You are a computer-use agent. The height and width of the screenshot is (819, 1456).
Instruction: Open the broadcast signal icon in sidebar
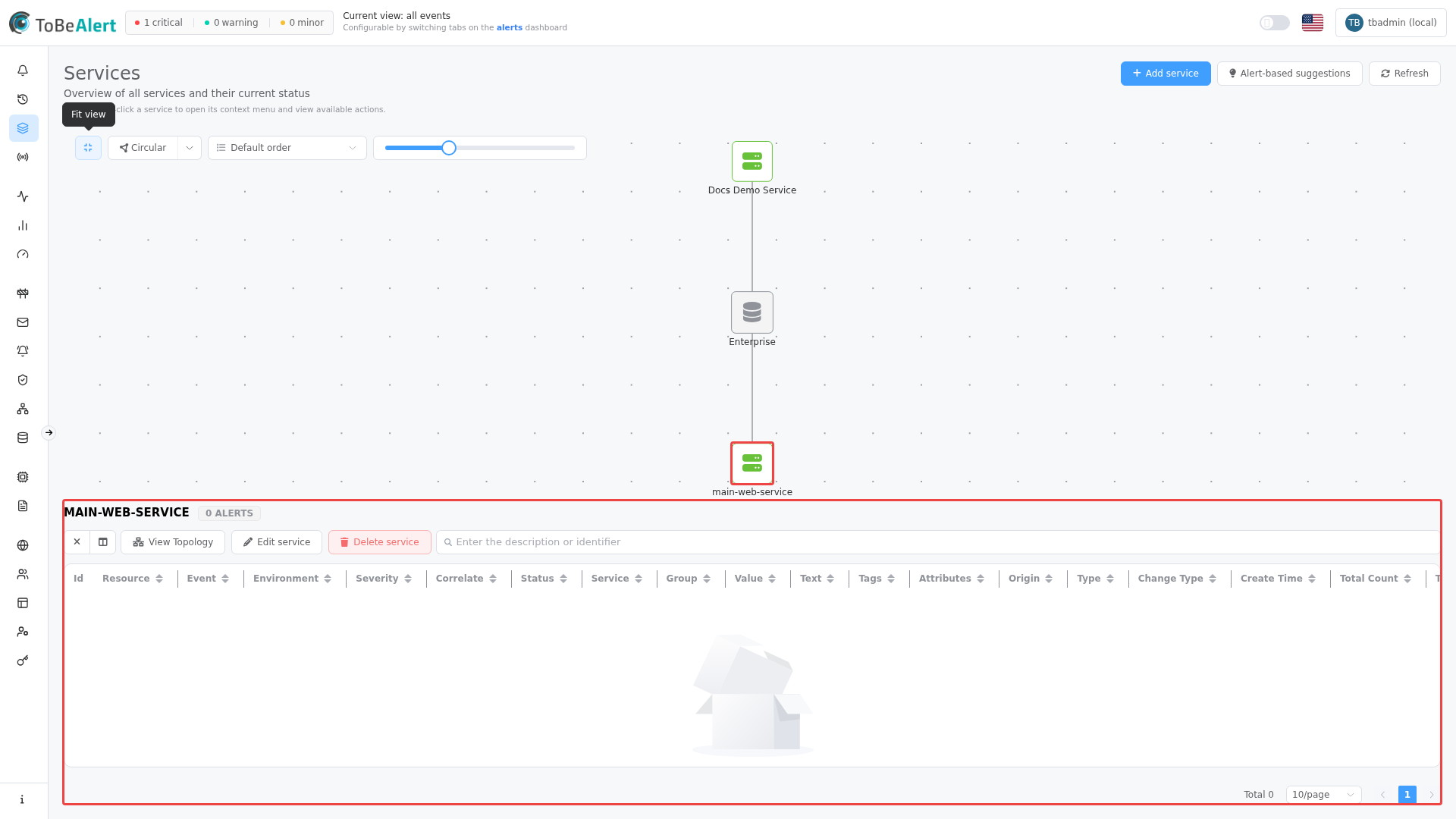23,157
